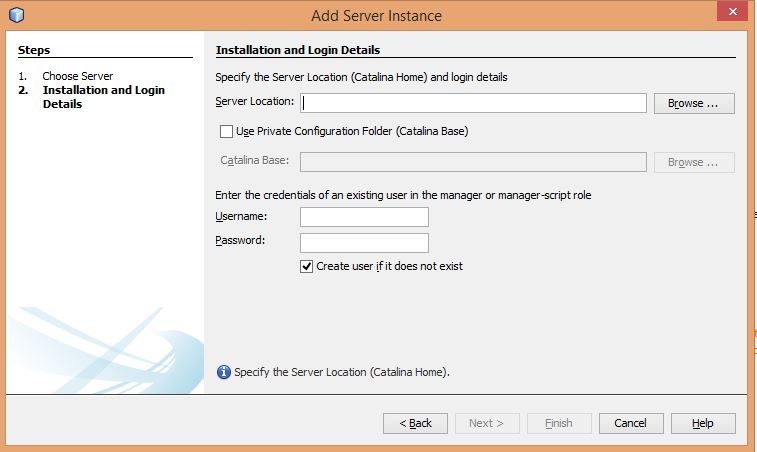Select Choose Server step in Steps list
This screenshot has height=452, width=757.
77,76
